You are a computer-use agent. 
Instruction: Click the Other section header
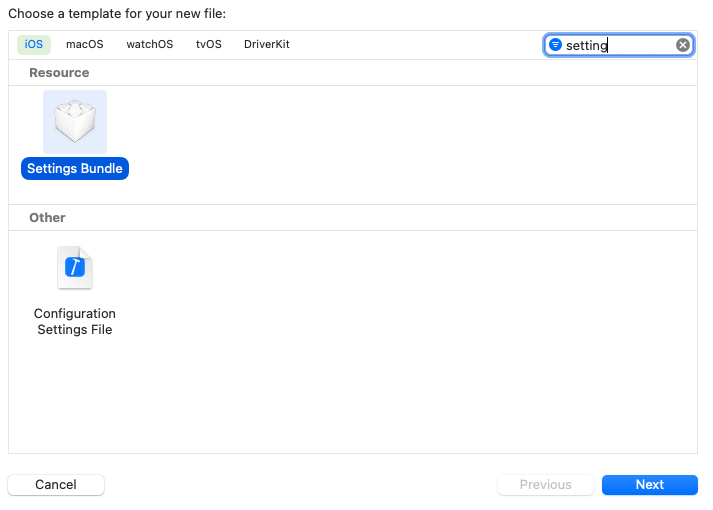(47, 218)
